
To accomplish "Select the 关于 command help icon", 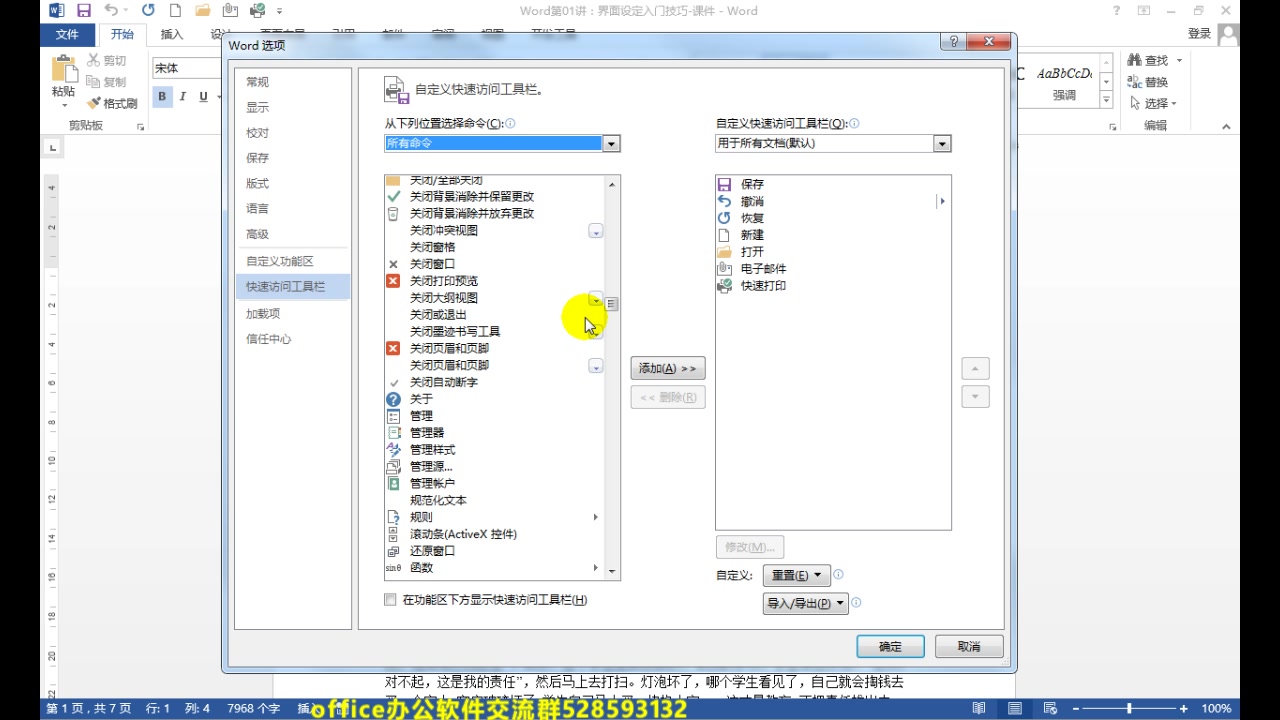I will (393, 399).
